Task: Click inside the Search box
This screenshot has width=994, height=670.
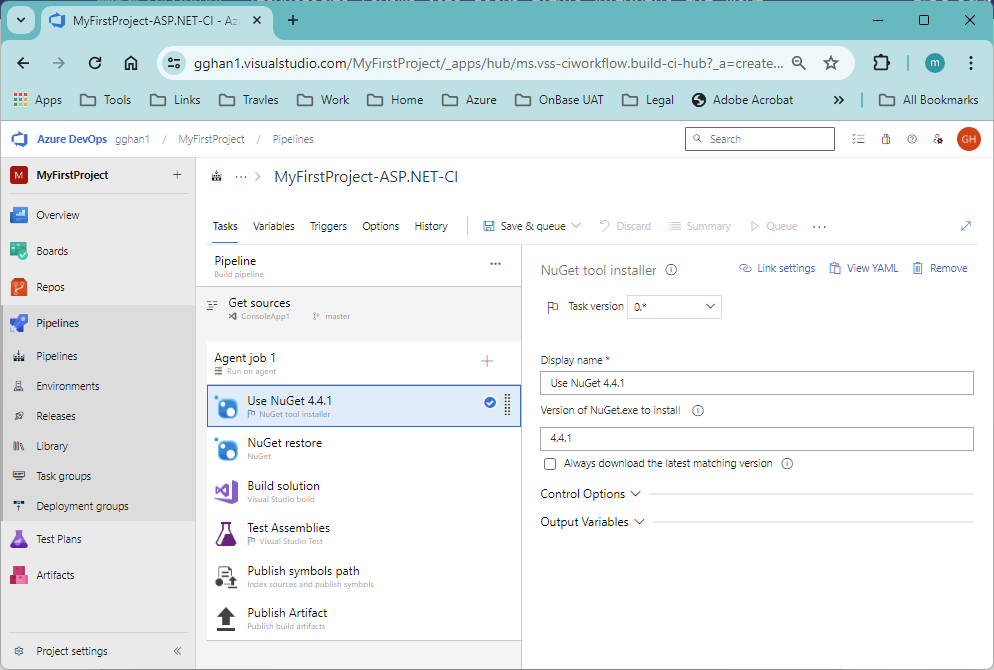Action: [x=760, y=138]
